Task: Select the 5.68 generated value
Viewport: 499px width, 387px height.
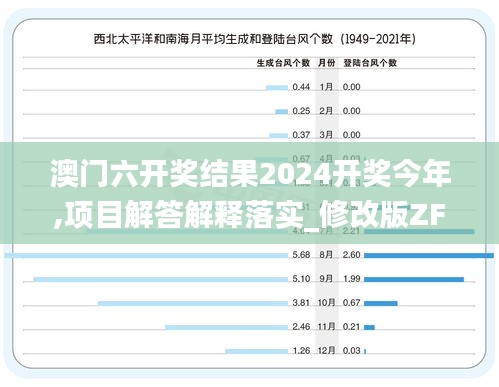Action: click(301, 255)
